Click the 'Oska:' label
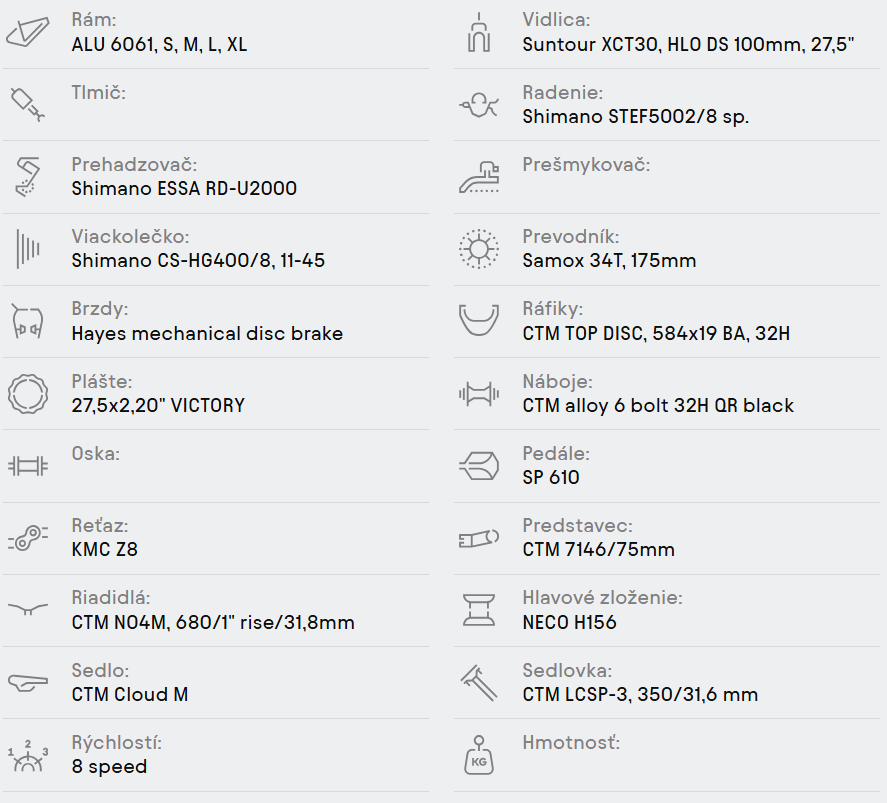Viewport: 887px width, 803px height. pyautogui.click(x=96, y=454)
